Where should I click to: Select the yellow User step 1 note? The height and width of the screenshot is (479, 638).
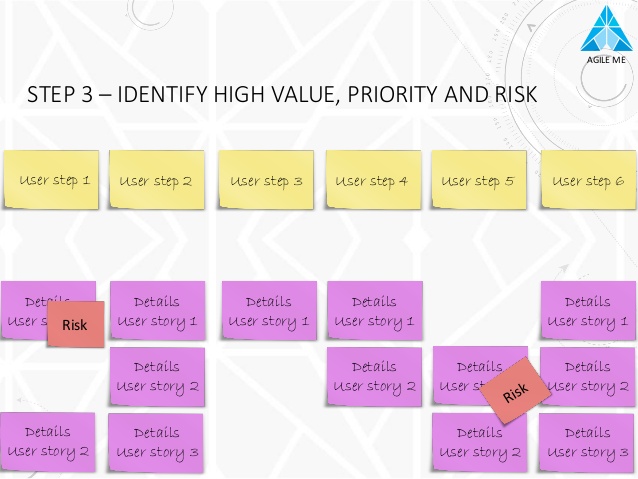[51, 180]
